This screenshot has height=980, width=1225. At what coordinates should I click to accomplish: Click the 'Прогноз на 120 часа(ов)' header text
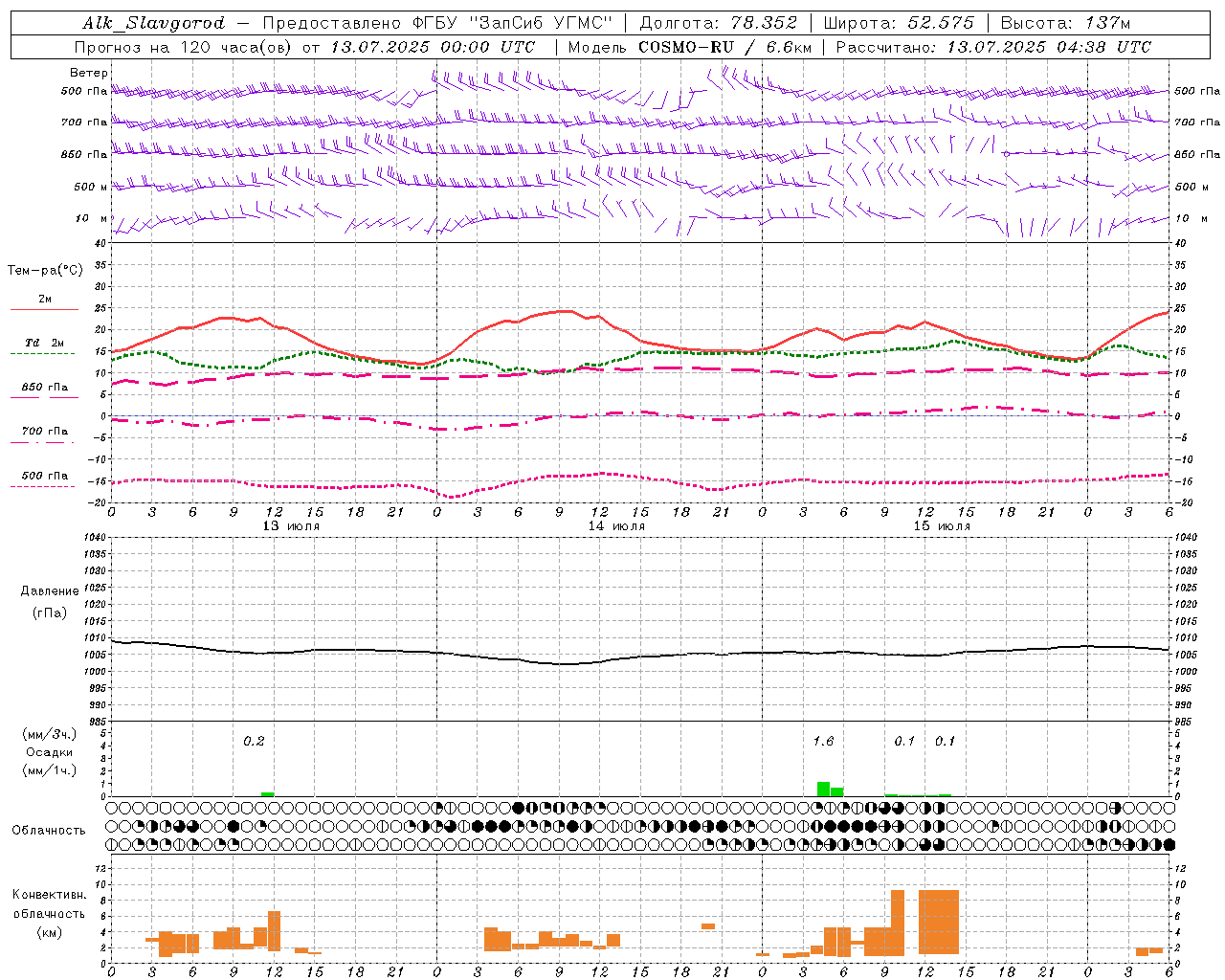coord(184,47)
